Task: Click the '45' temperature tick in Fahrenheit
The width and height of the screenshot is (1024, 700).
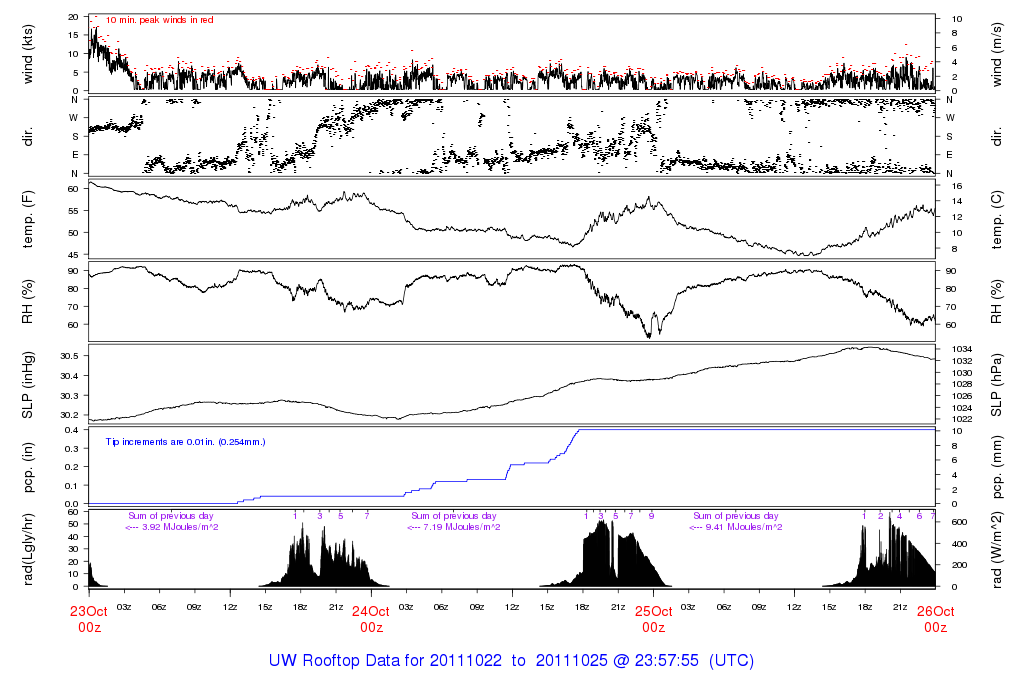Action: click(73, 255)
